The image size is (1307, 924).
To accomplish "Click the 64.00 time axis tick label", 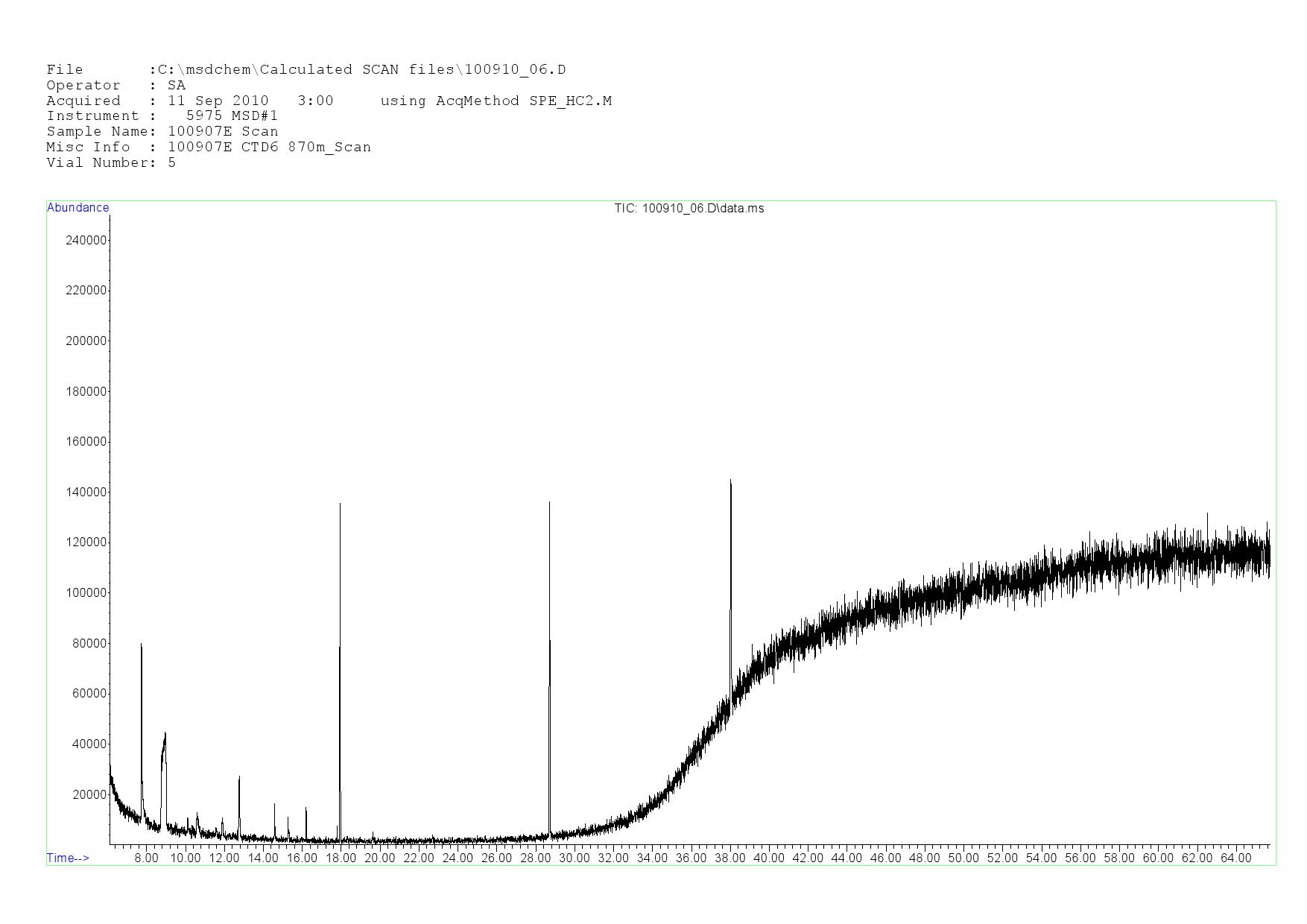I will [1235, 858].
